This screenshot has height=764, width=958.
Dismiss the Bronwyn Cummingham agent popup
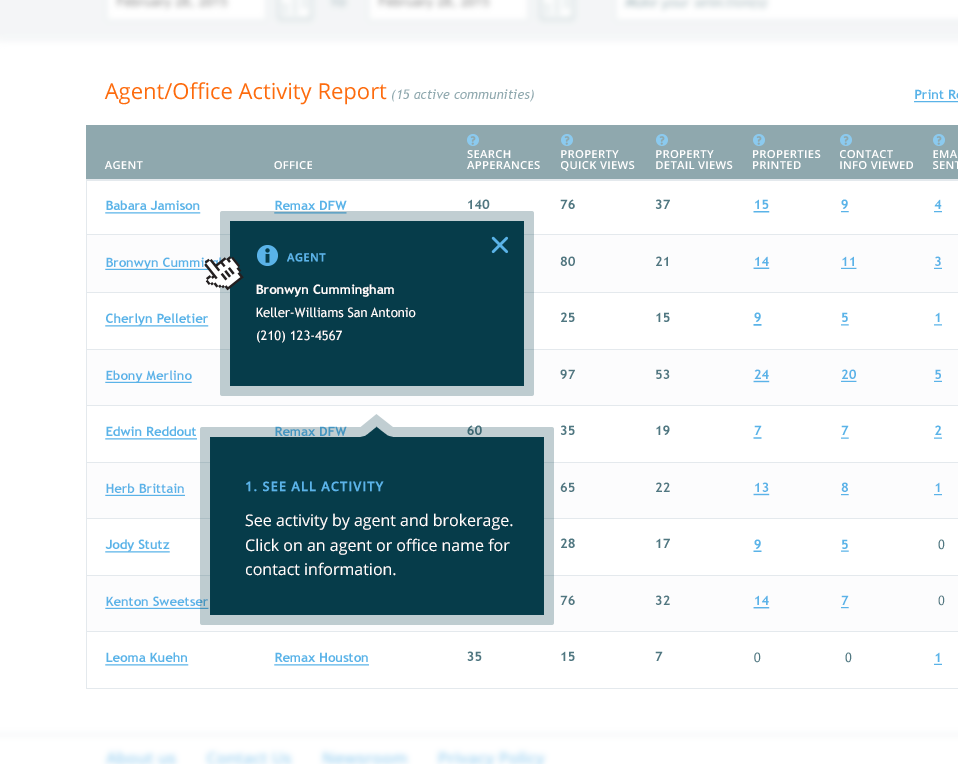click(x=499, y=244)
